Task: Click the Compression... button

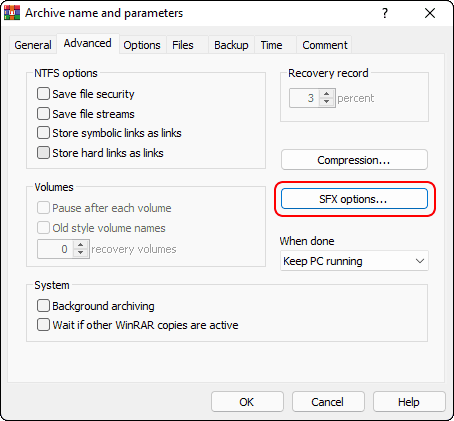Action: tap(354, 160)
